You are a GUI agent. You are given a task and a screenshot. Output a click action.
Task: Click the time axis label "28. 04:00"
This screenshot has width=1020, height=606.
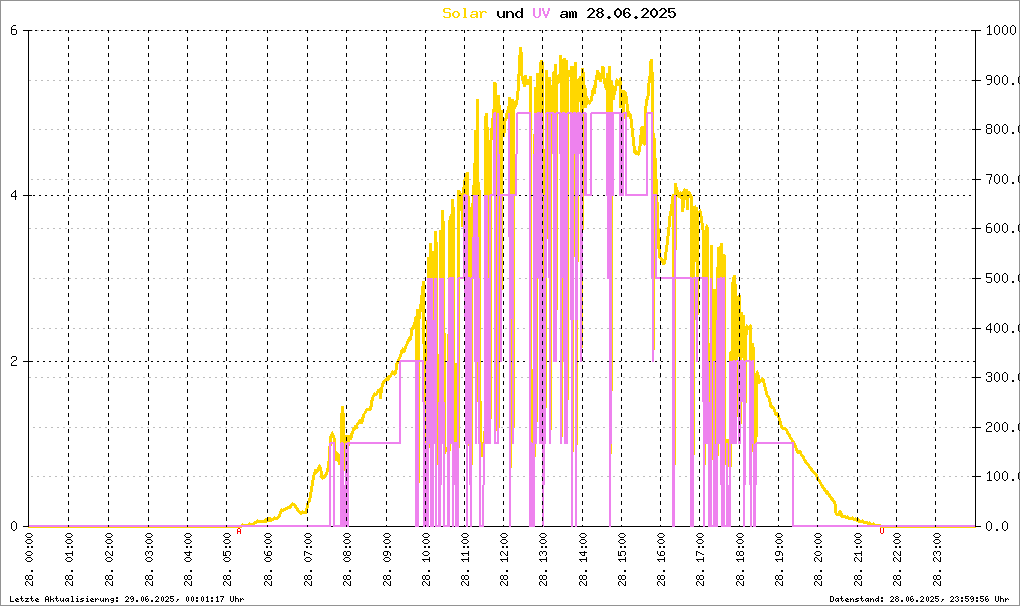pos(188,560)
